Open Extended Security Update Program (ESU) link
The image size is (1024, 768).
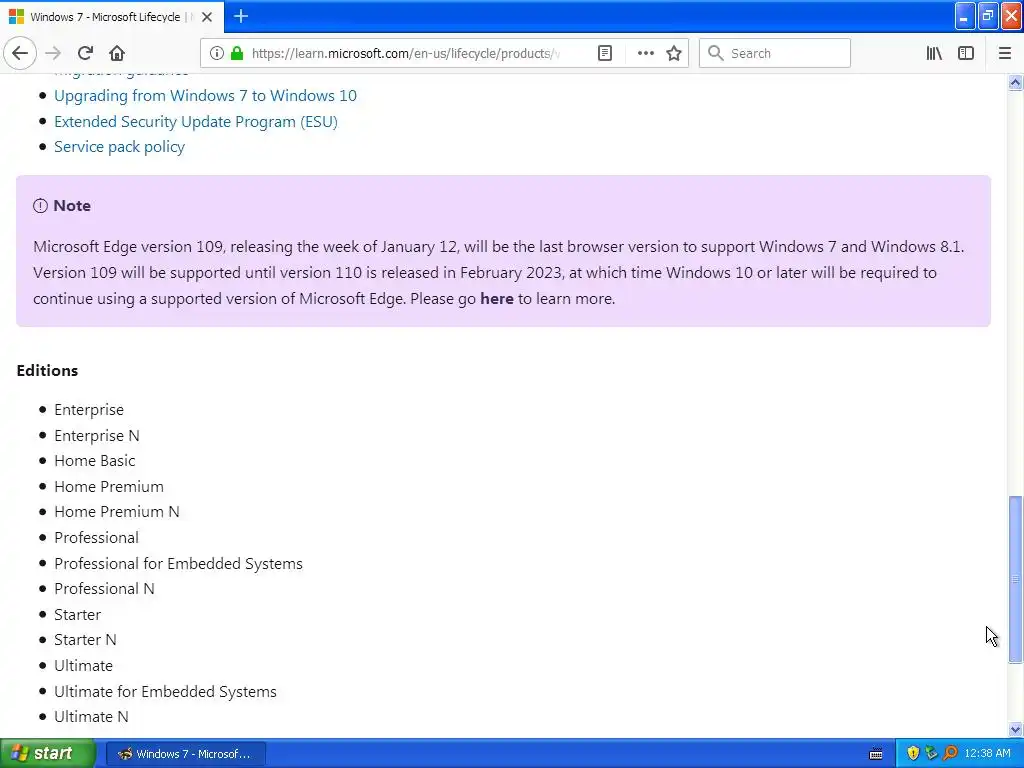pyautogui.click(x=196, y=121)
